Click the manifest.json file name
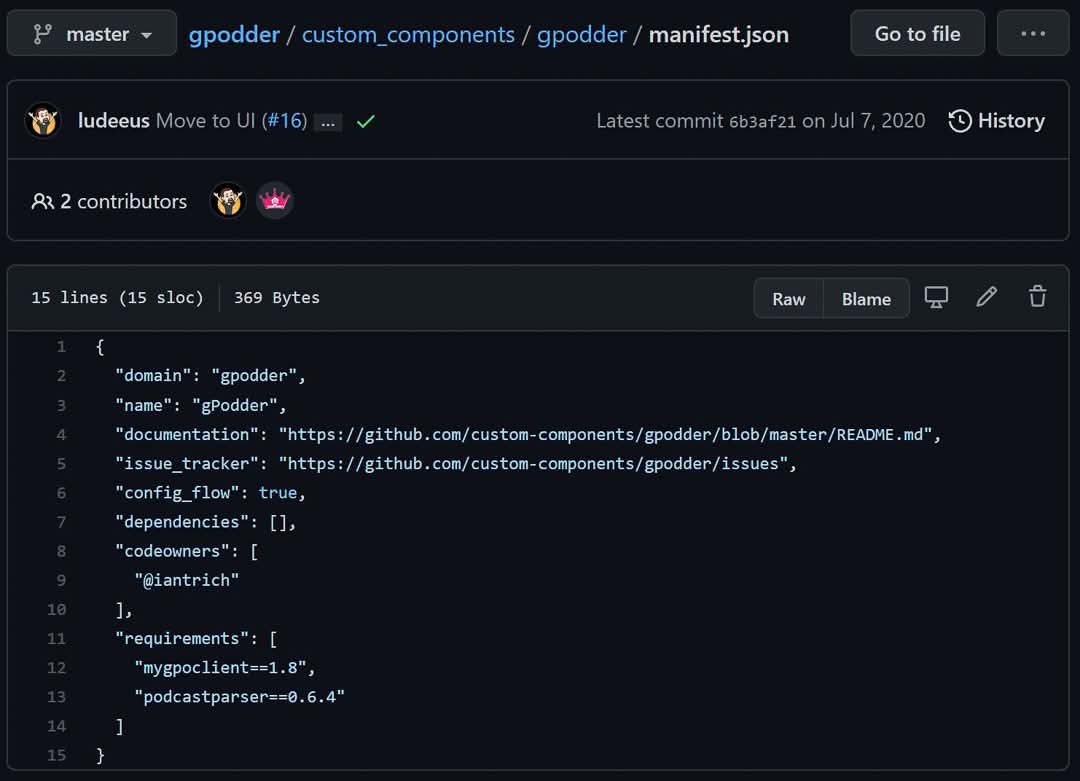Image resolution: width=1080 pixels, height=781 pixels. click(x=719, y=34)
